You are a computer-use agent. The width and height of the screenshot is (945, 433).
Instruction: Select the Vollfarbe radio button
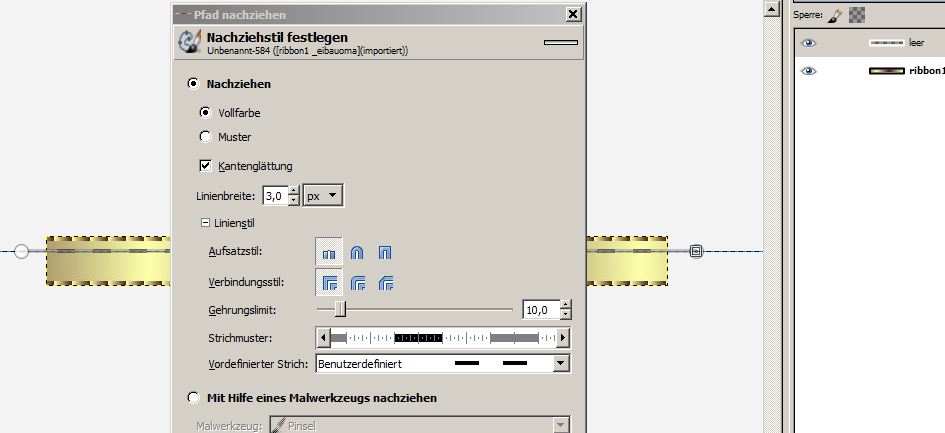point(206,113)
